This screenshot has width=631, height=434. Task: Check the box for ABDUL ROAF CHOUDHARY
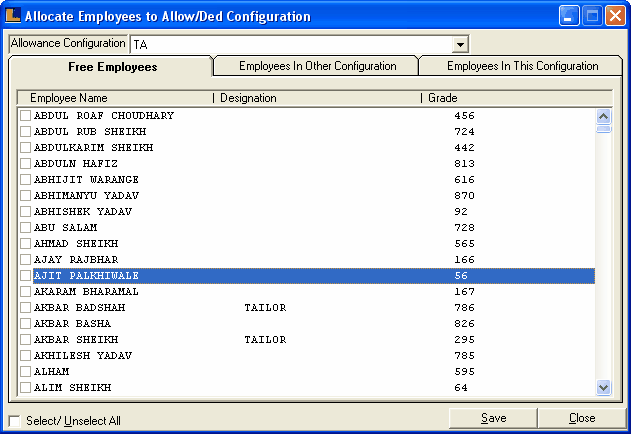click(x=25, y=116)
